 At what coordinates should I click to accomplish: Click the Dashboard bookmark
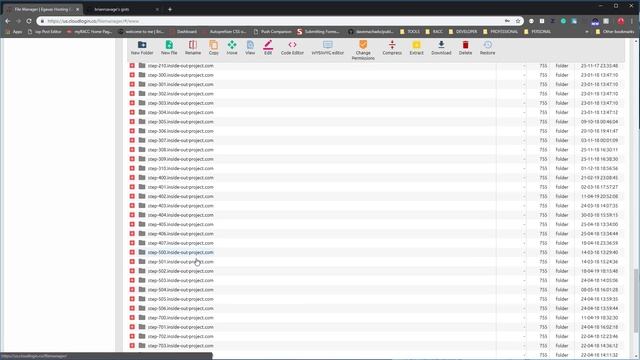click(184, 31)
